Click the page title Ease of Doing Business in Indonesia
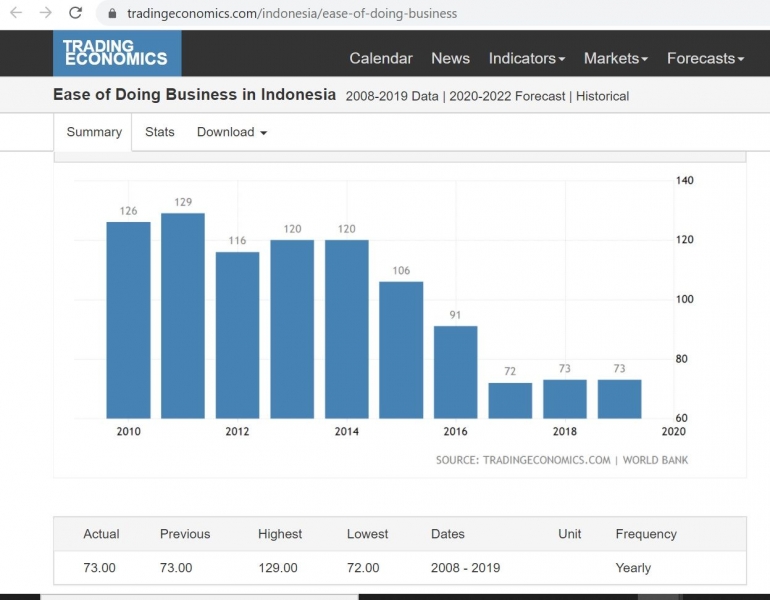This screenshot has width=770, height=600. pyautogui.click(x=194, y=94)
